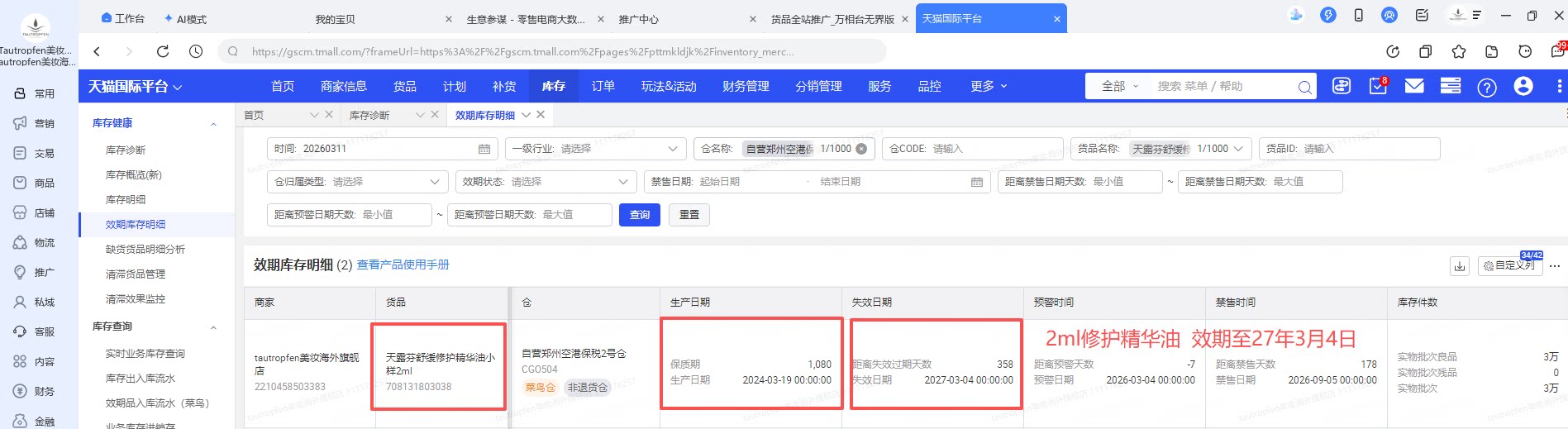Close the 我的宝贝 tab

449,19
